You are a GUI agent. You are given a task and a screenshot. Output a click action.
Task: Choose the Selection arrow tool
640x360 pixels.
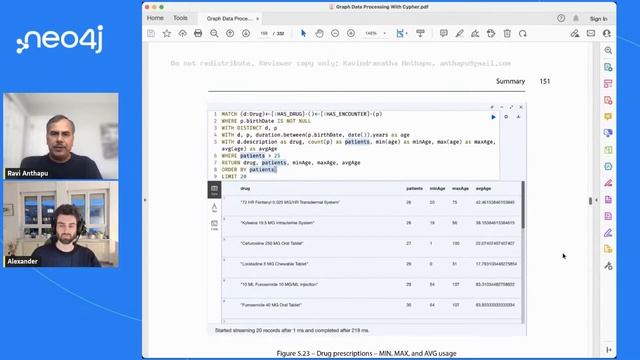[x=303, y=33]
